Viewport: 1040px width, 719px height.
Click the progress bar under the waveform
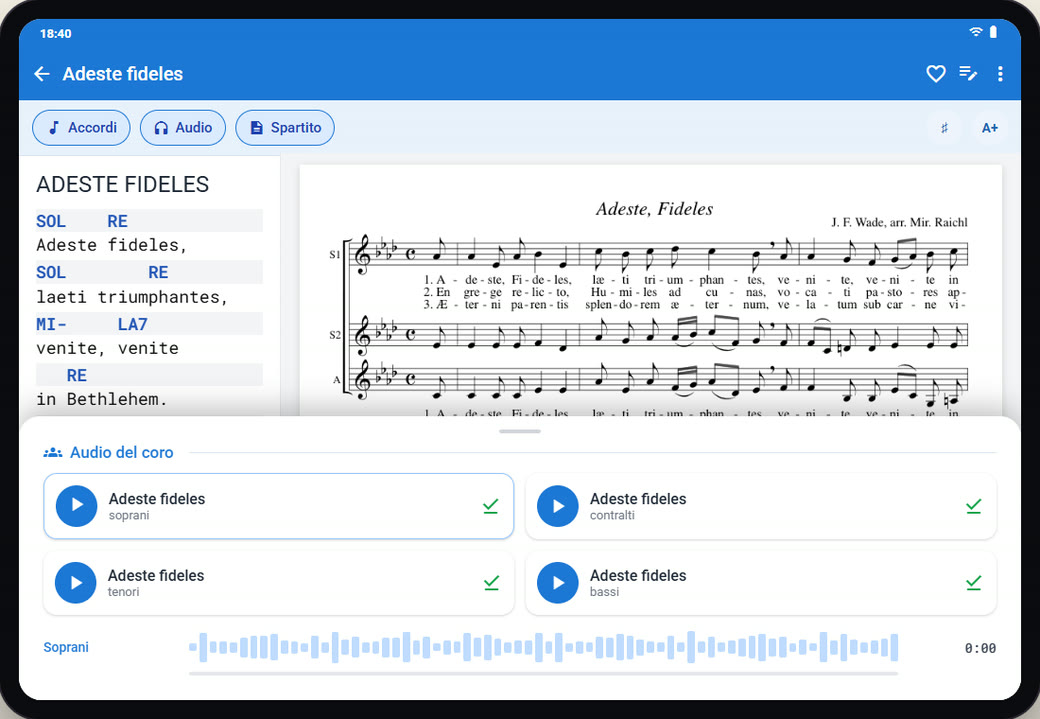[543, 673]
